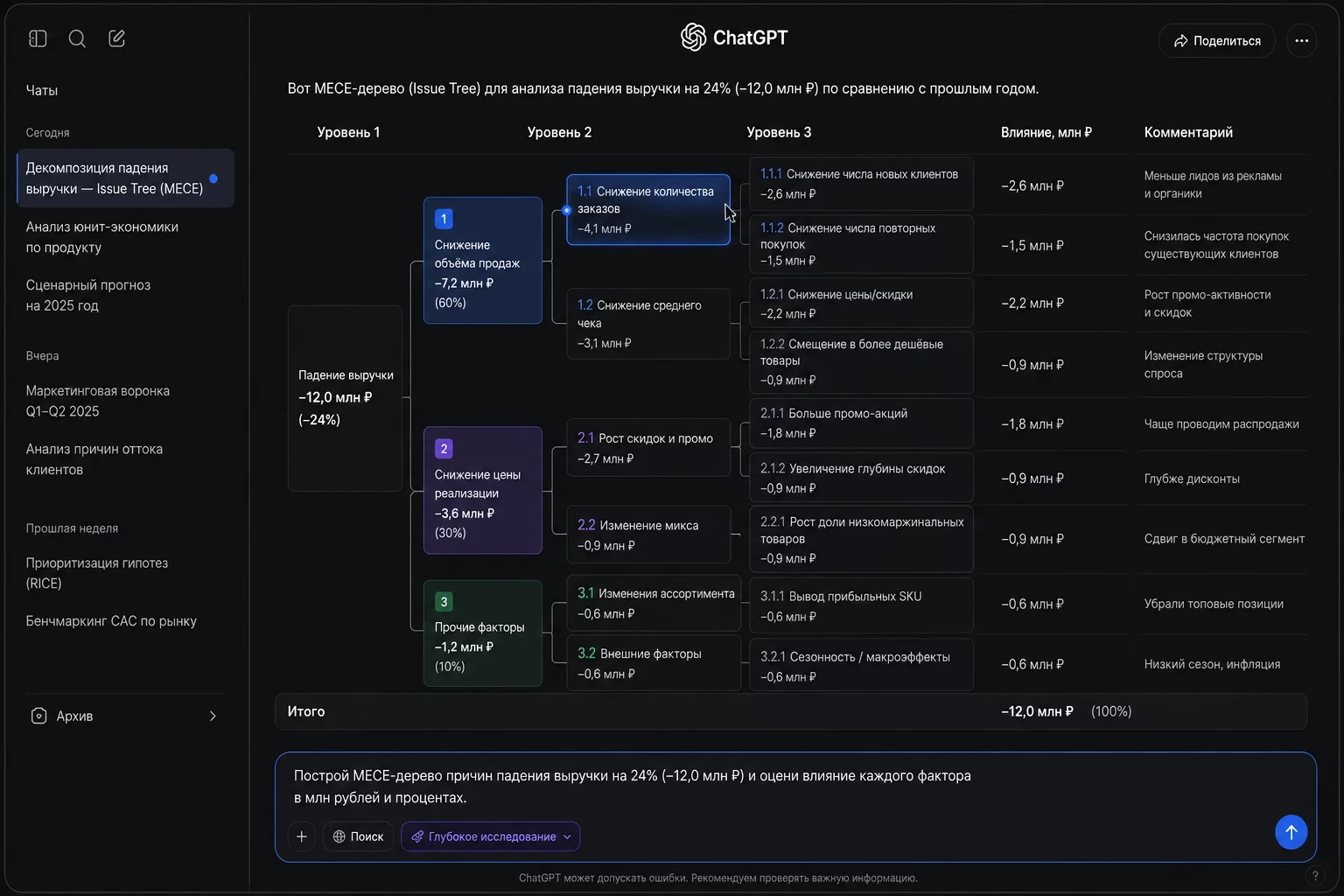Click the purple number 2 badge
Screen dimensions: 1344x896
[444, 449]
